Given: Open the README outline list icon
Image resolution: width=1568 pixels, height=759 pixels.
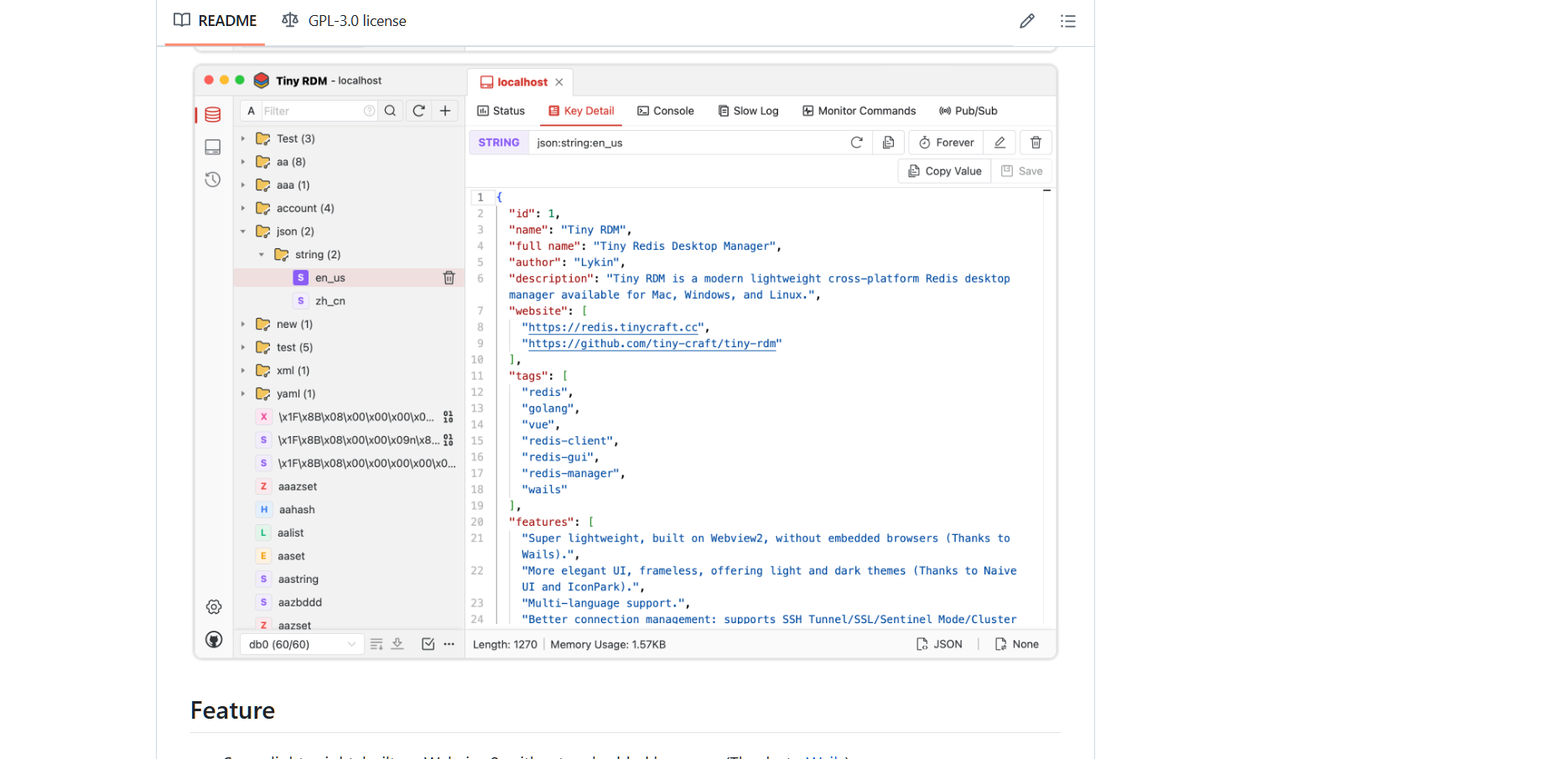Looking at the screenshot, I should 1067,21.
